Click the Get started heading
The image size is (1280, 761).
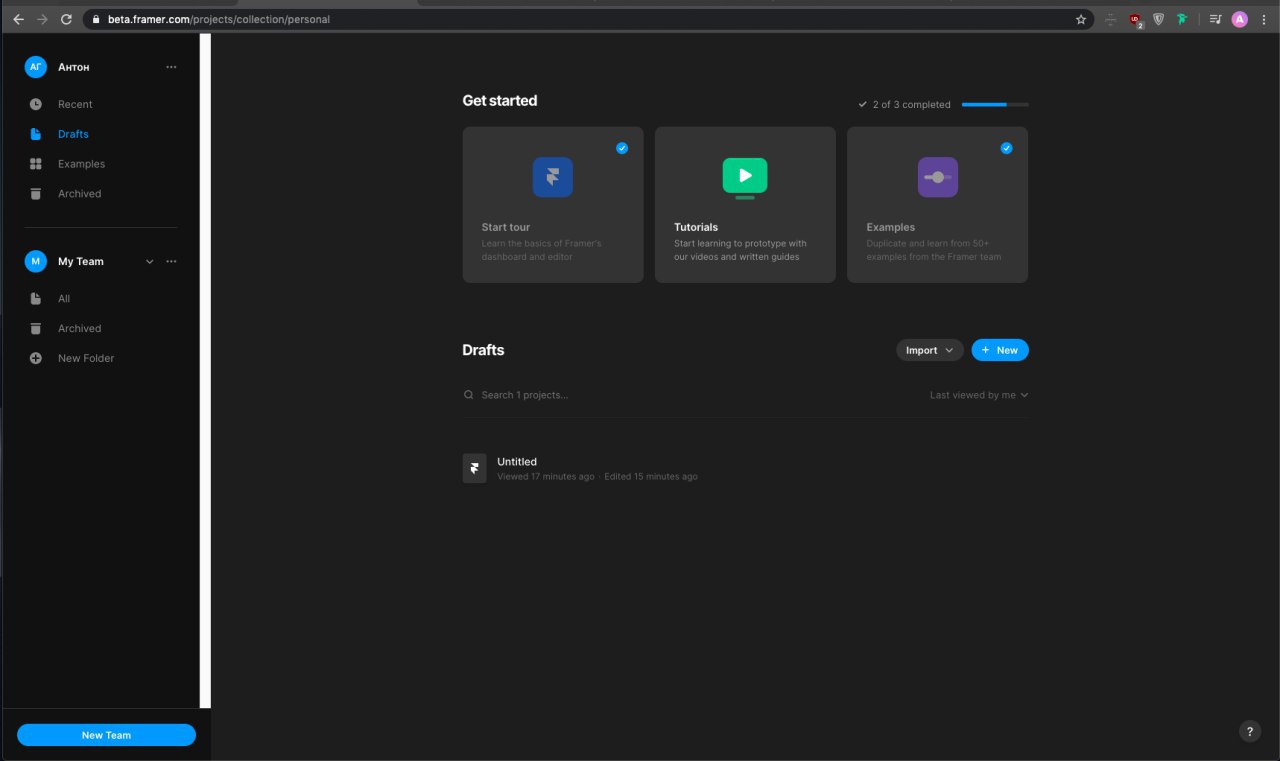500,101
